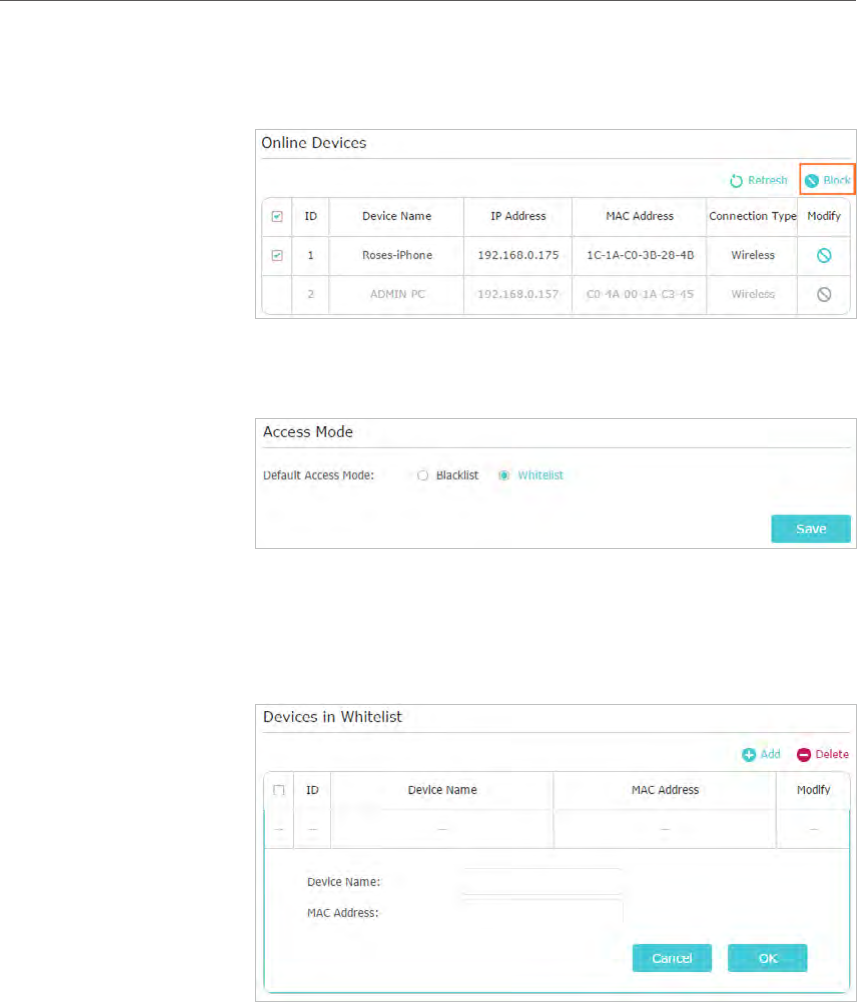Click the ADMIN PC device name

397,294
